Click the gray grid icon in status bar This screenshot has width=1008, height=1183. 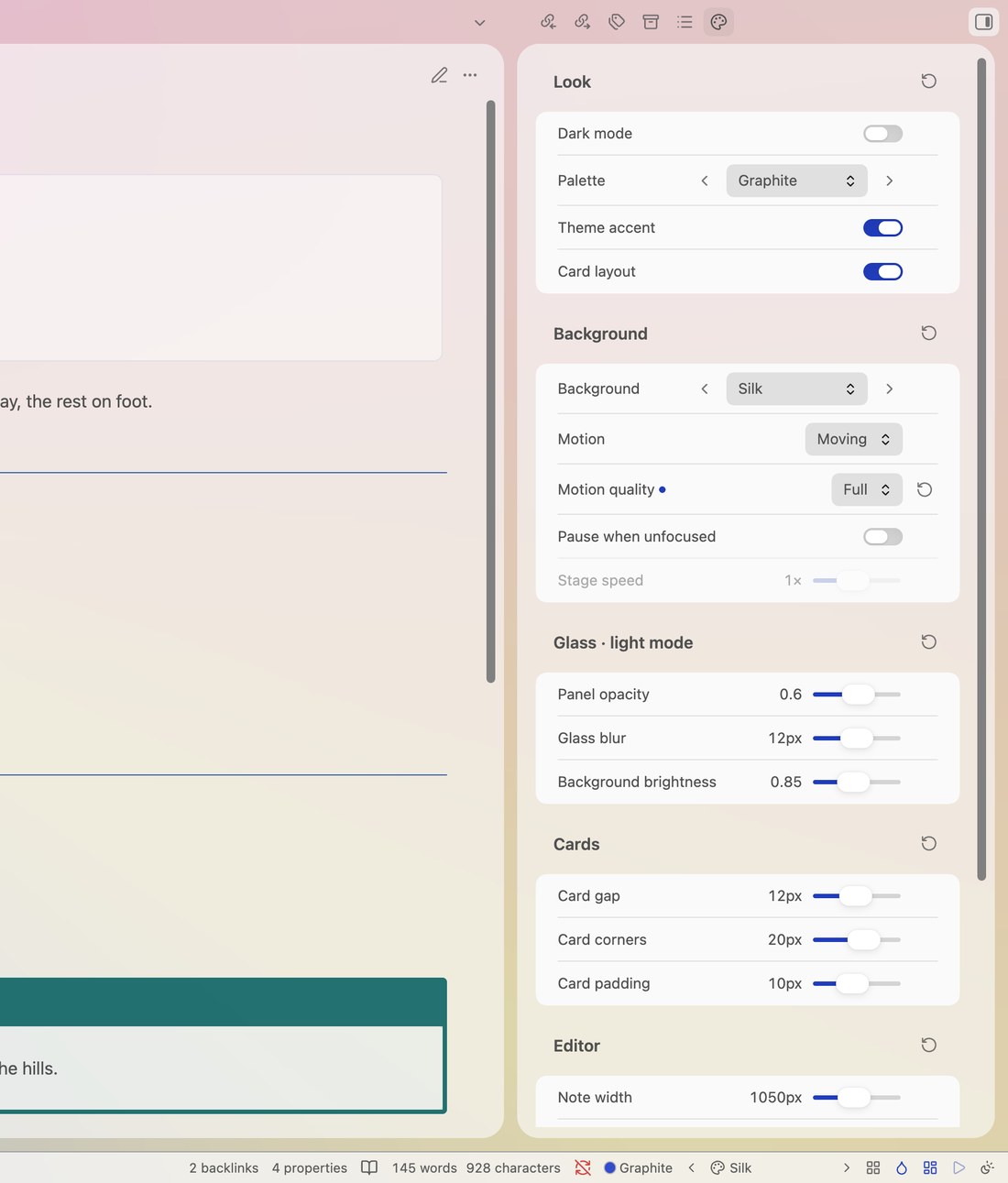[x=873, y=1167]
